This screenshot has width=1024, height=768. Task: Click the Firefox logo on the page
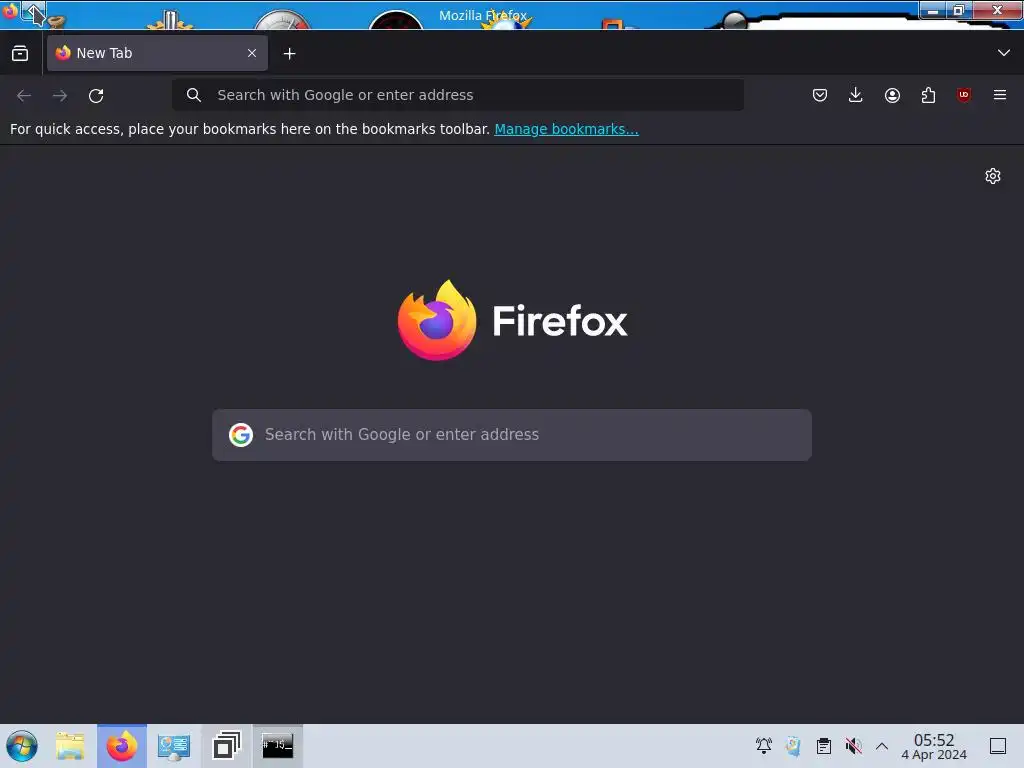[x=513, y=320]
